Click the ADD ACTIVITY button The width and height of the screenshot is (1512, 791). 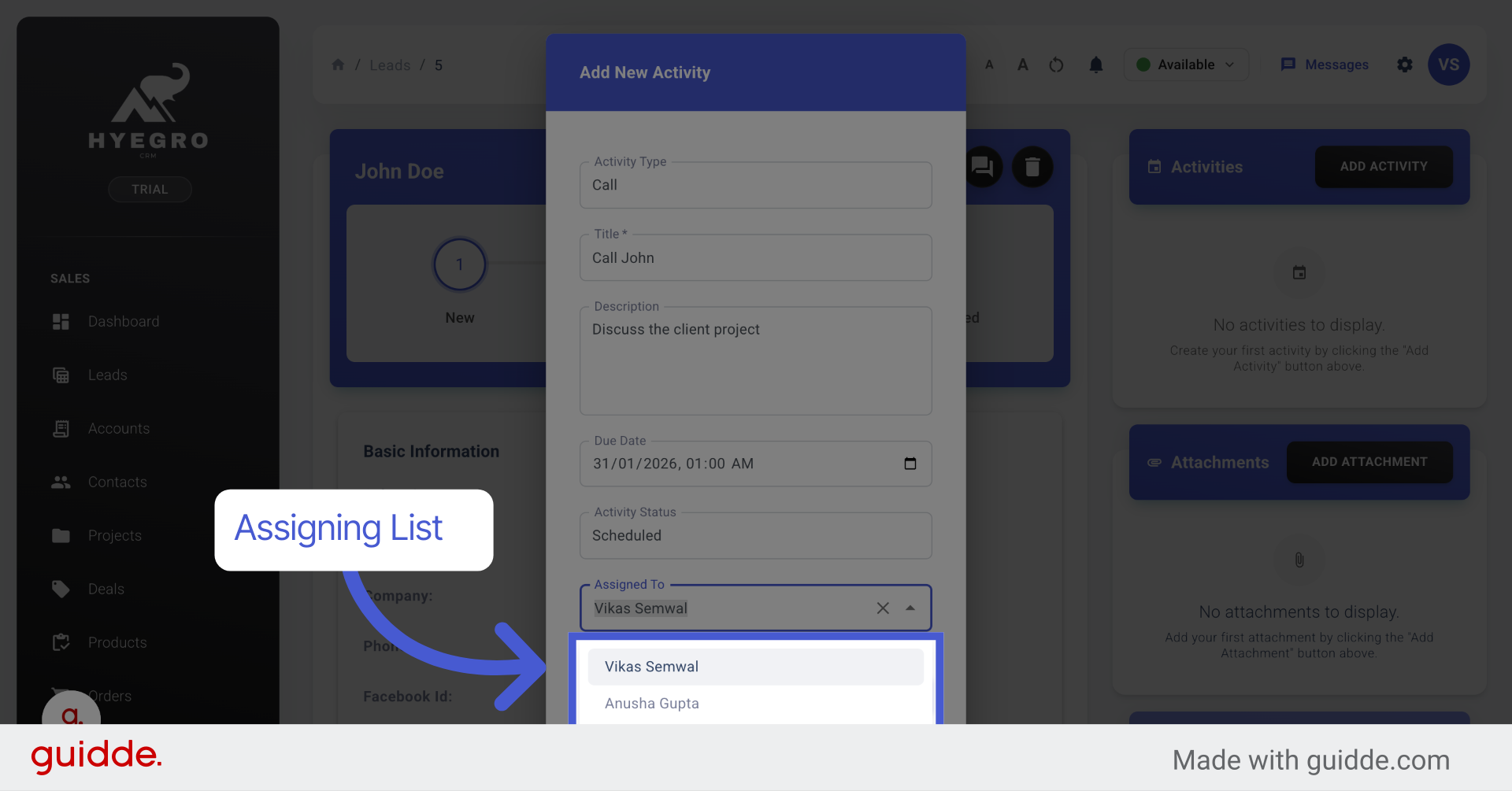1383,167
